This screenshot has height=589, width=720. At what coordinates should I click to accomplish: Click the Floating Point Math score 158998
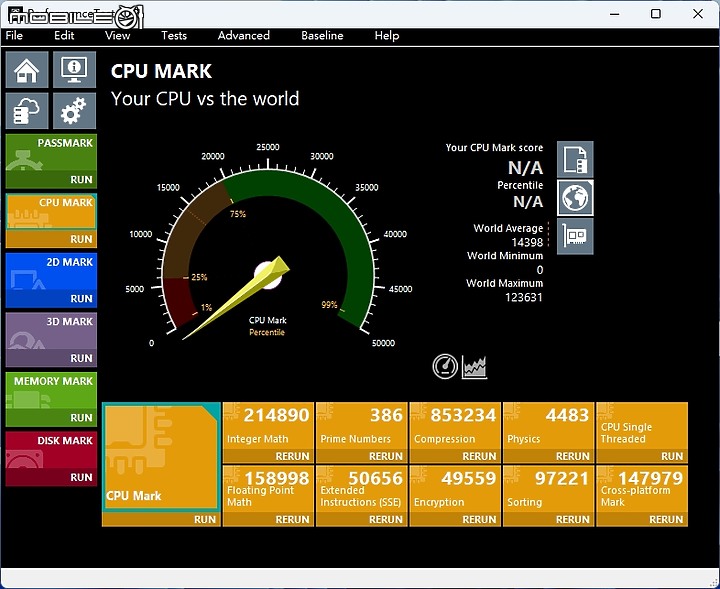pos(276,478)
